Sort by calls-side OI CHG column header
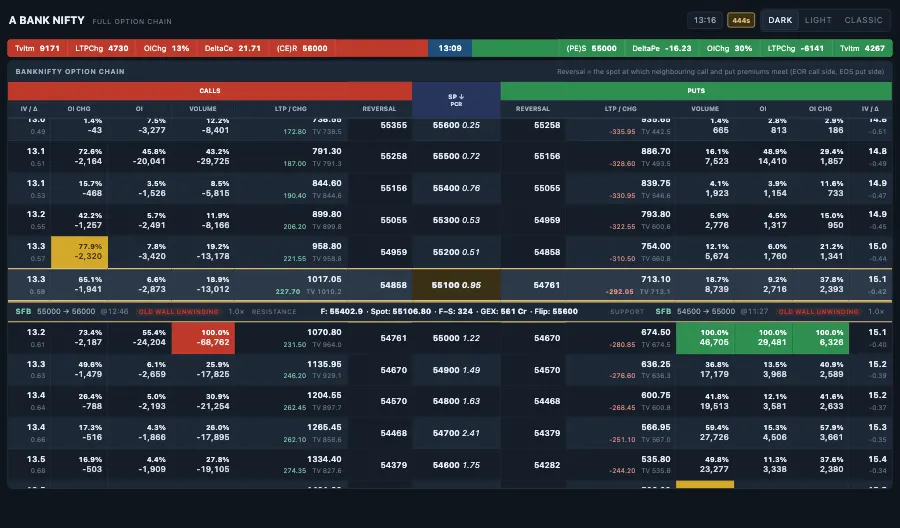900x528 pixels. (x=79, y=109)
